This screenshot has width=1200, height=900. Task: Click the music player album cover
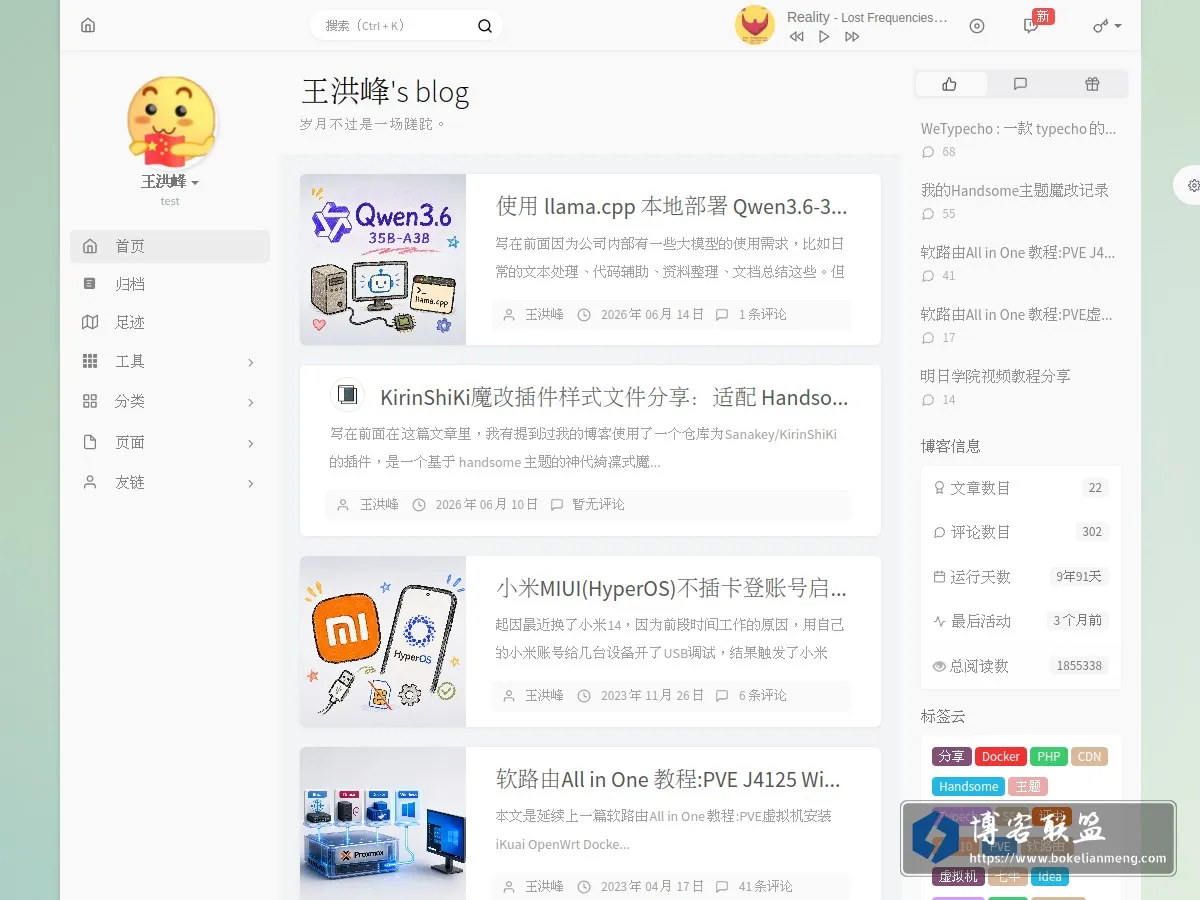coord(755,25)
